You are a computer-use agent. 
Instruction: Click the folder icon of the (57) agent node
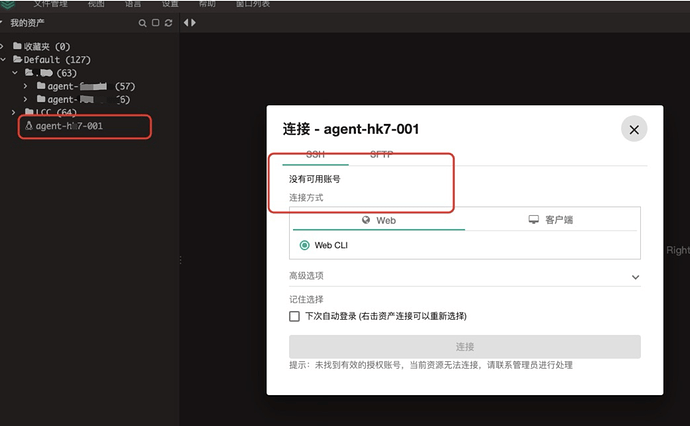point(41,86)
